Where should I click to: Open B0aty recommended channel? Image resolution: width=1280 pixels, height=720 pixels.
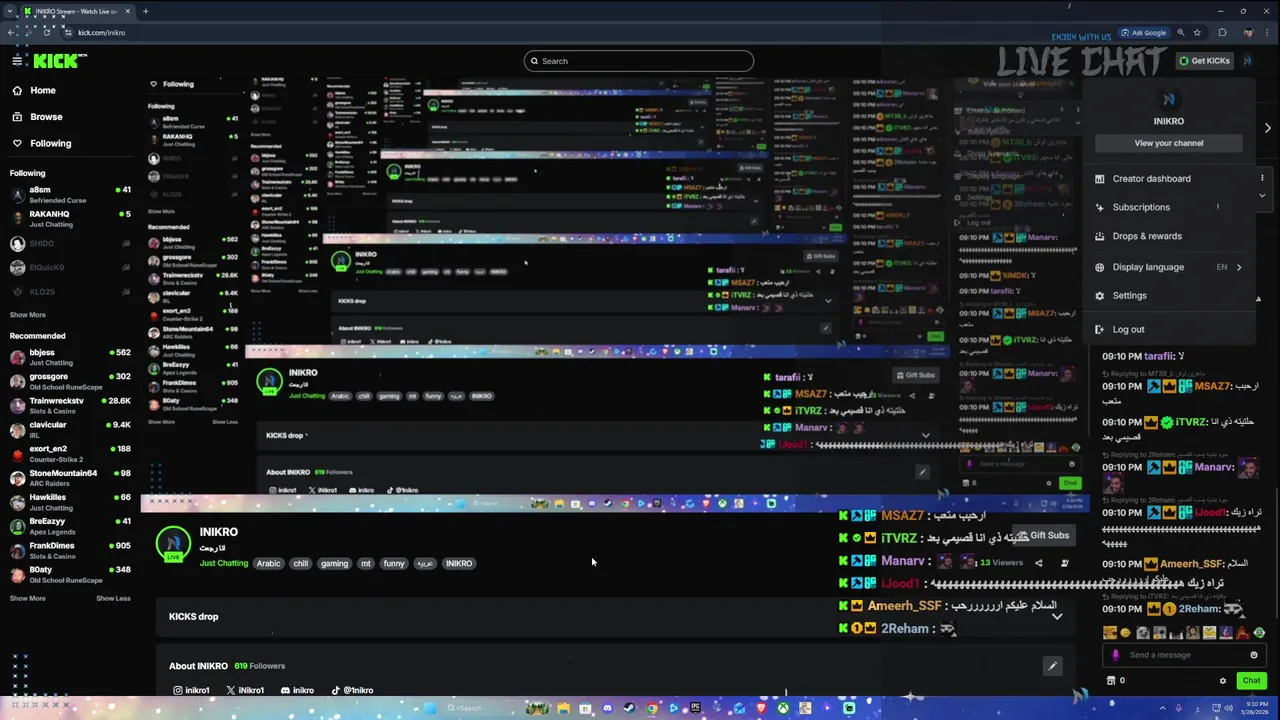coord(70,574)
